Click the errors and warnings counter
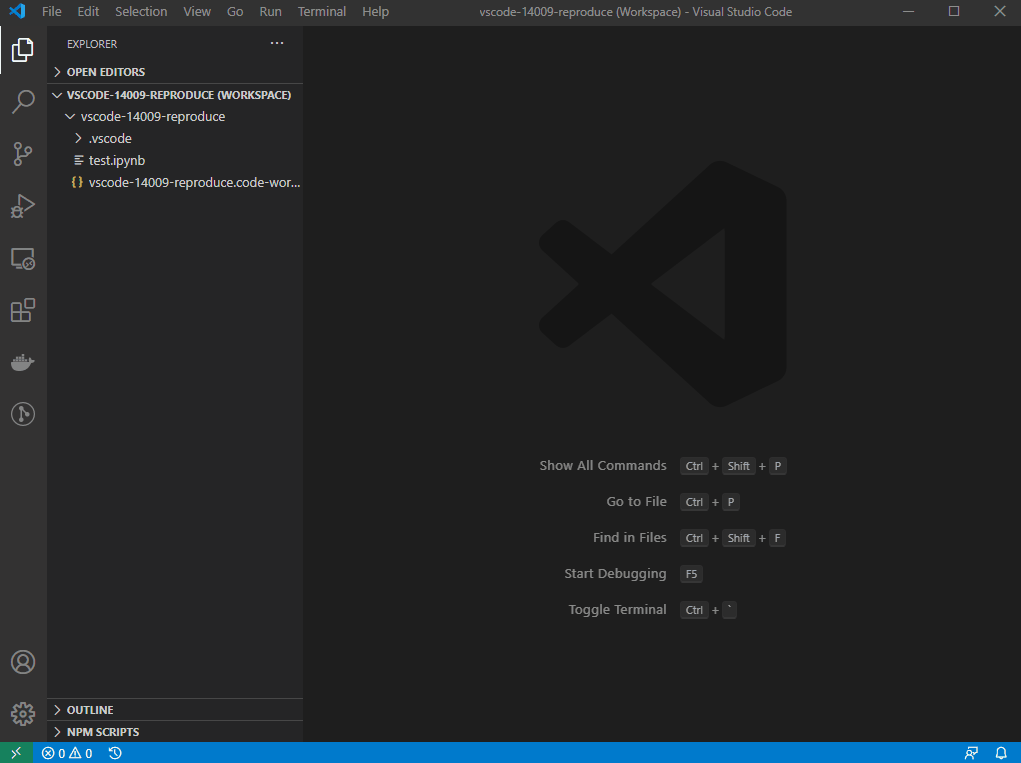The width and height of the screenshot is (1021, 763). pos(67,752)
